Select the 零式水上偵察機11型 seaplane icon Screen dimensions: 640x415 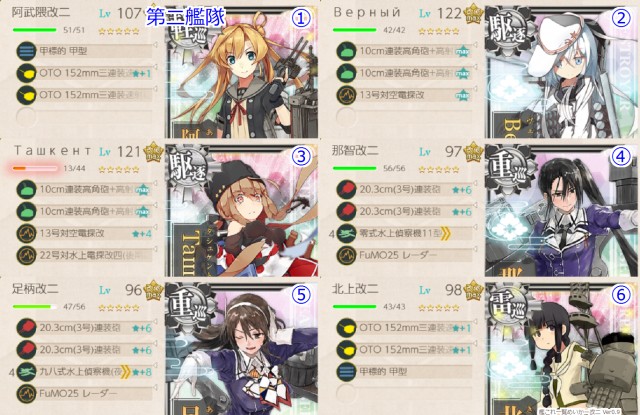point(346,233)
